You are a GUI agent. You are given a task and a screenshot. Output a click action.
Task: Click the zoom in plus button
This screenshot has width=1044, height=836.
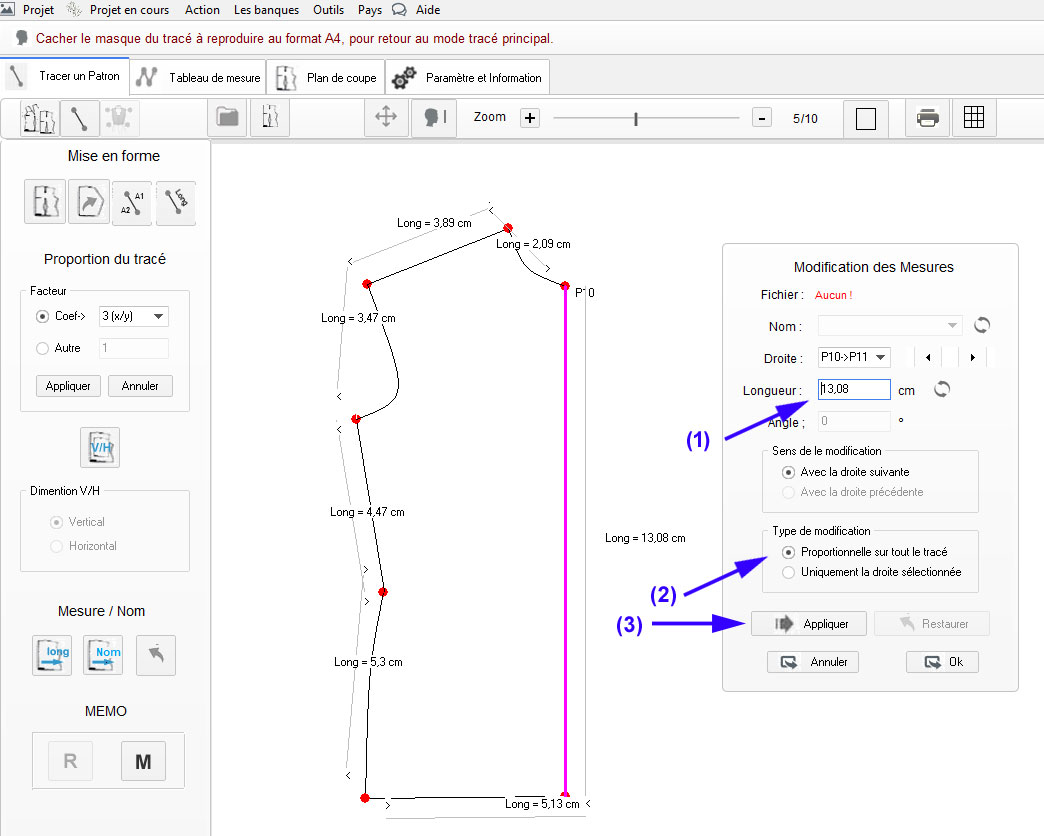coord(530,118)
